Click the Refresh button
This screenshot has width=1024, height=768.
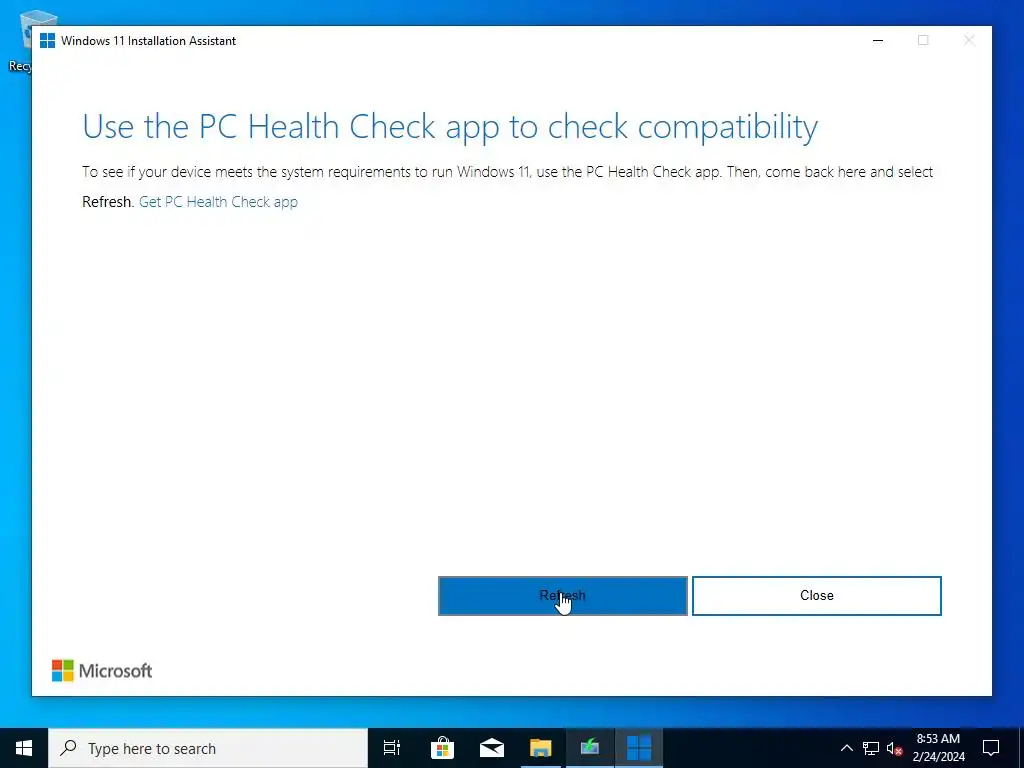[x=562, y=596]
